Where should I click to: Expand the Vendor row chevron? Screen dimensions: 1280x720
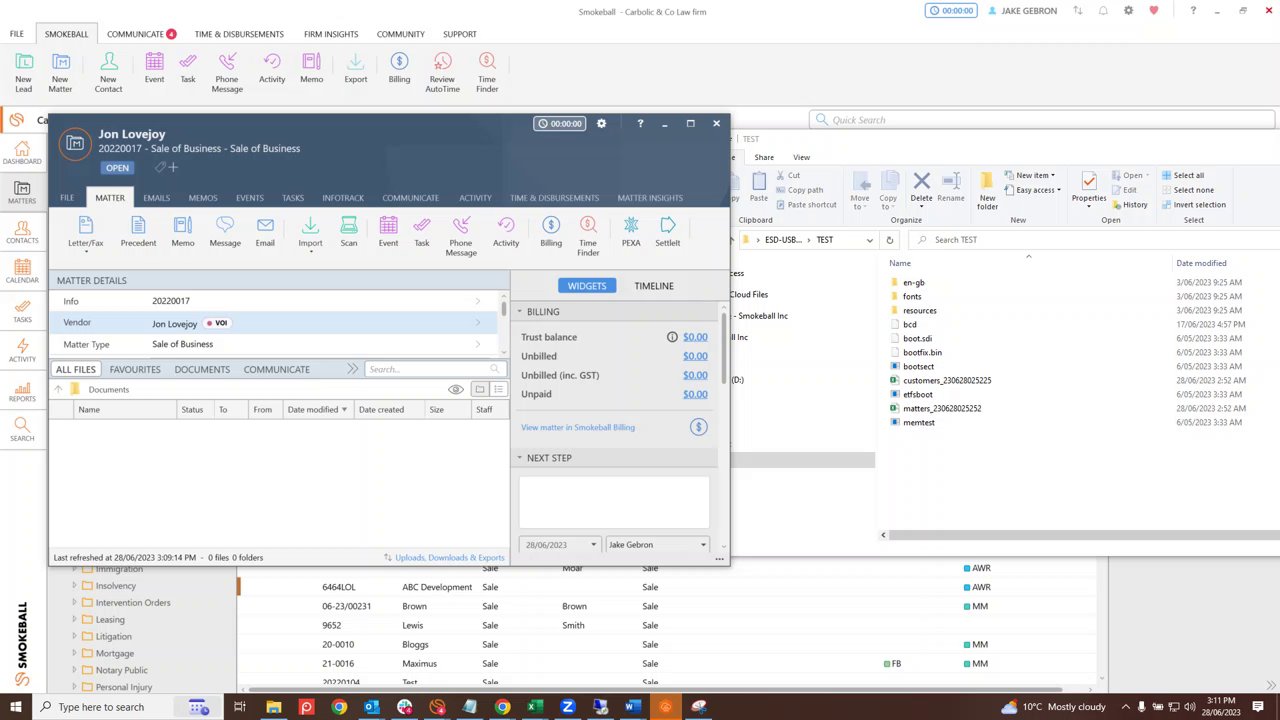(478, 323)
